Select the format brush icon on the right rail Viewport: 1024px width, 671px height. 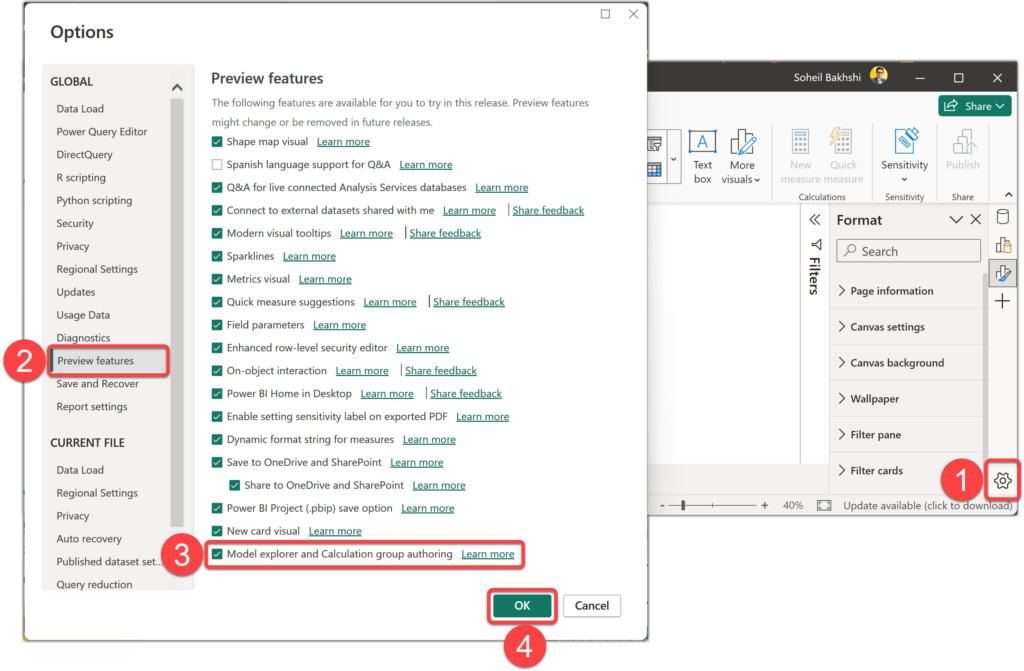pos(1002,273)
